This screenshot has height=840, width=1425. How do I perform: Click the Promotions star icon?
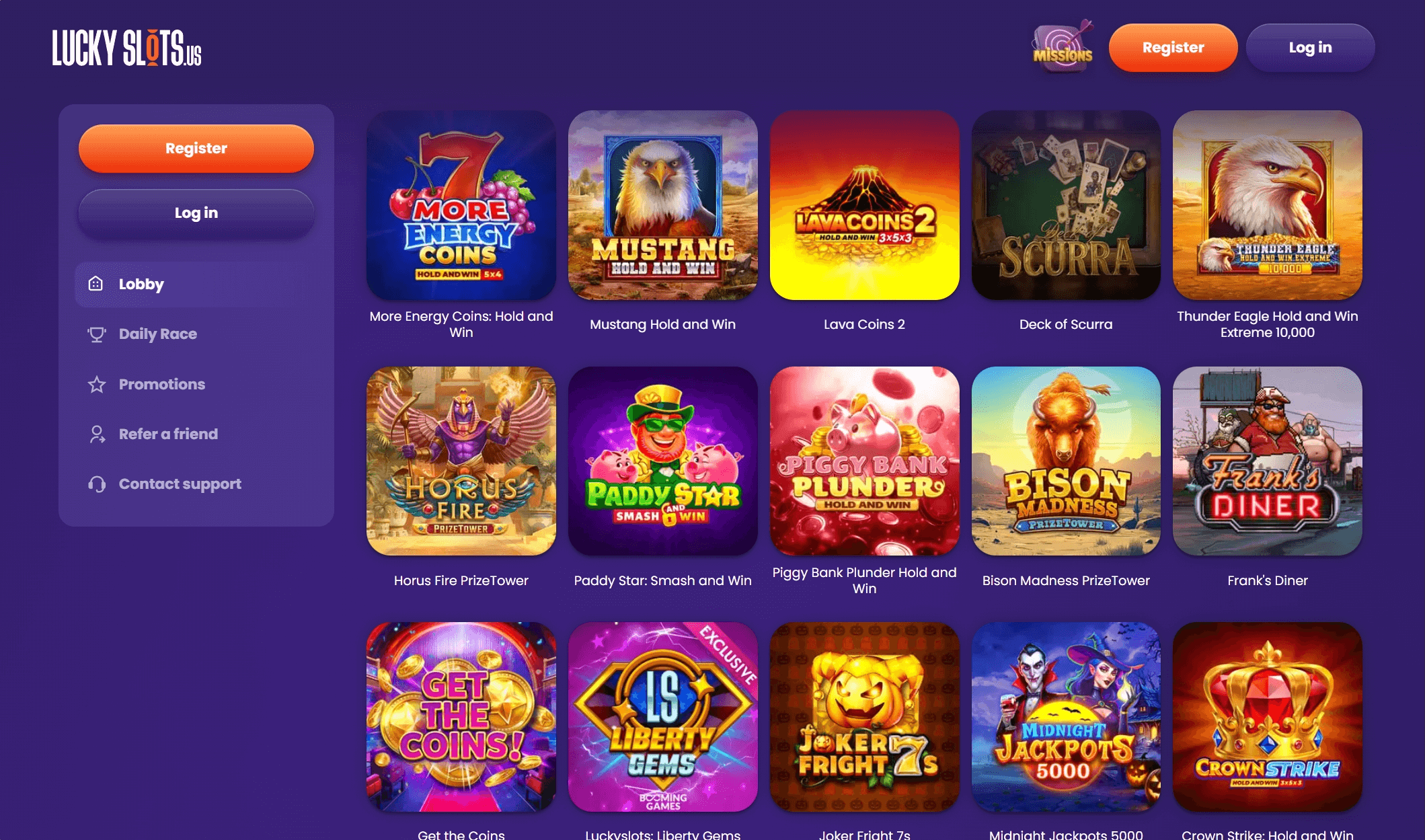pos(97,384)
